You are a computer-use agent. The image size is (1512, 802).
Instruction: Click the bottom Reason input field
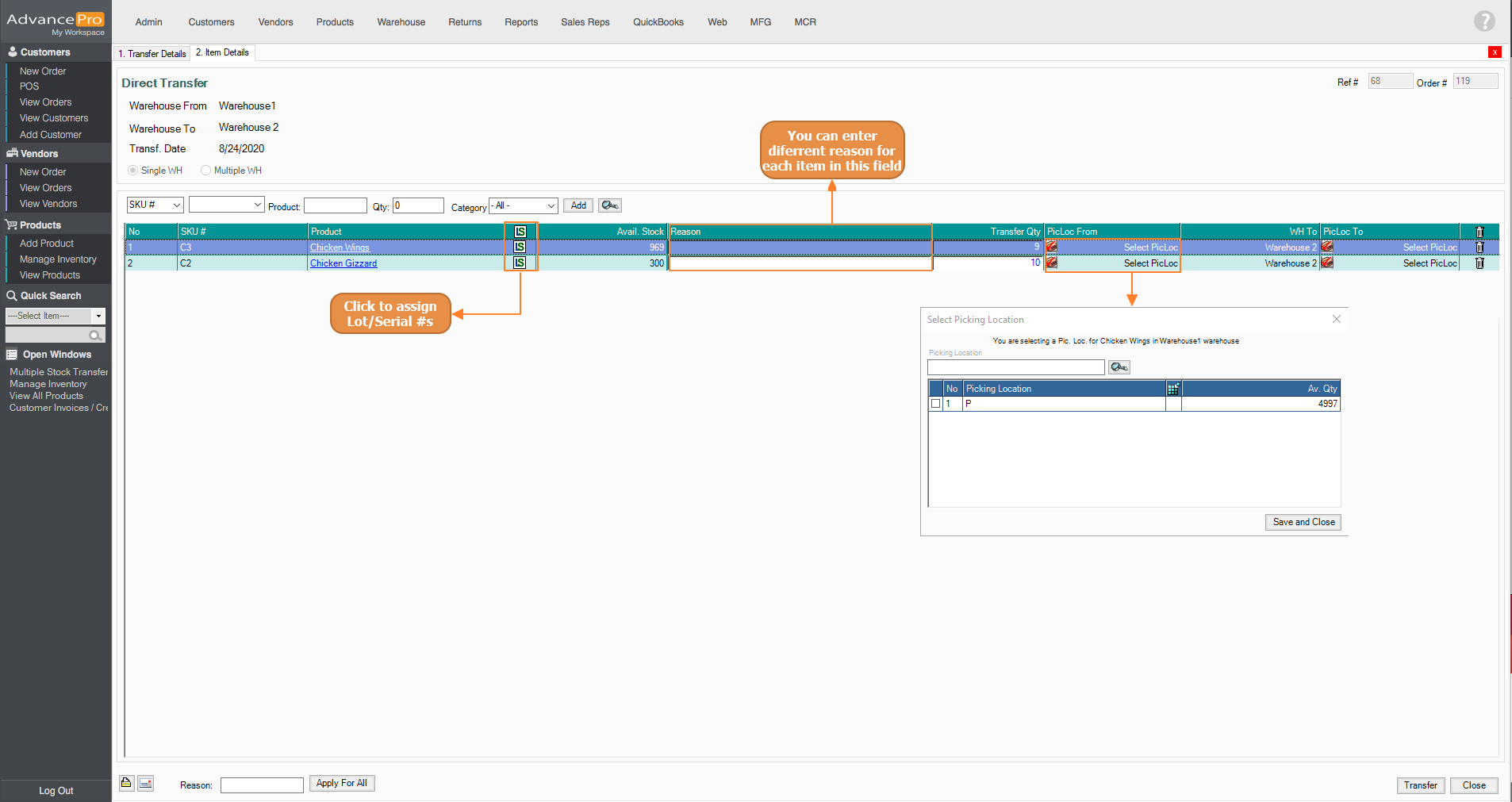coord(262,785)
